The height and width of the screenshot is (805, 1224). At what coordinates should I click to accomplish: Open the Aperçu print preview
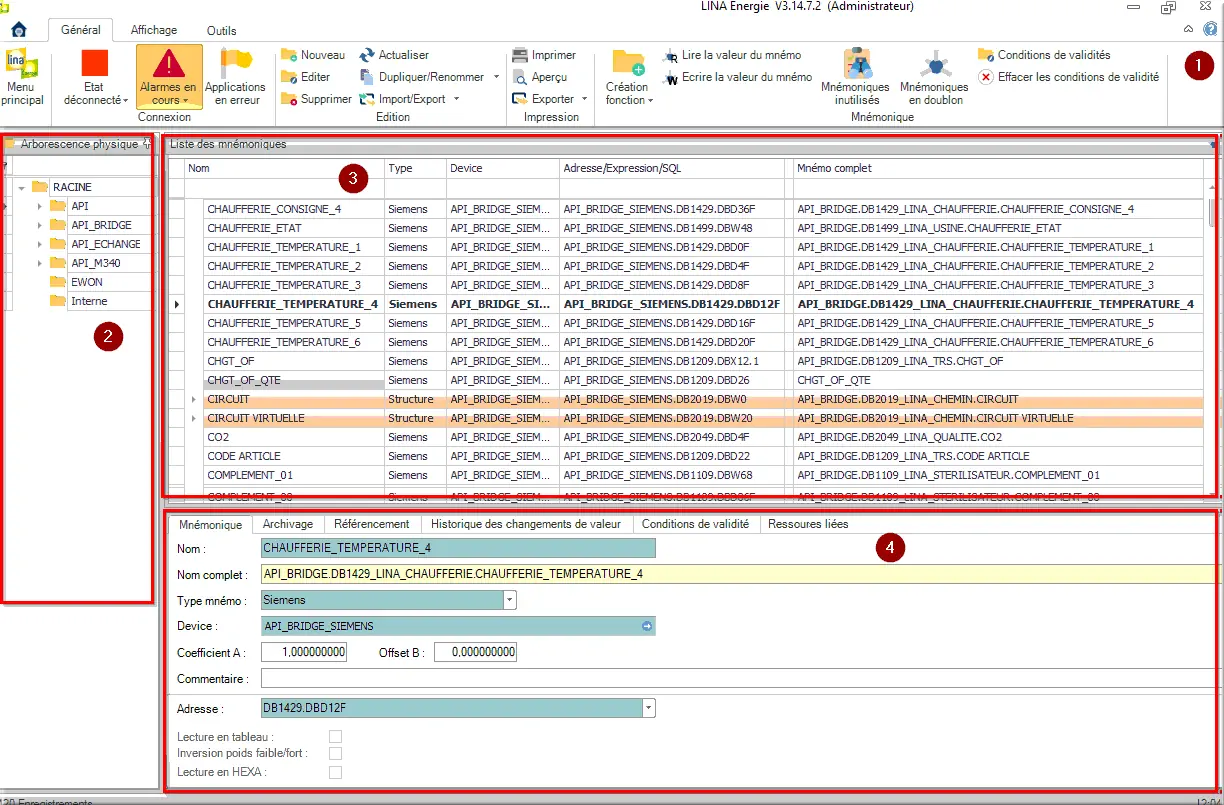tap(540, 77)
